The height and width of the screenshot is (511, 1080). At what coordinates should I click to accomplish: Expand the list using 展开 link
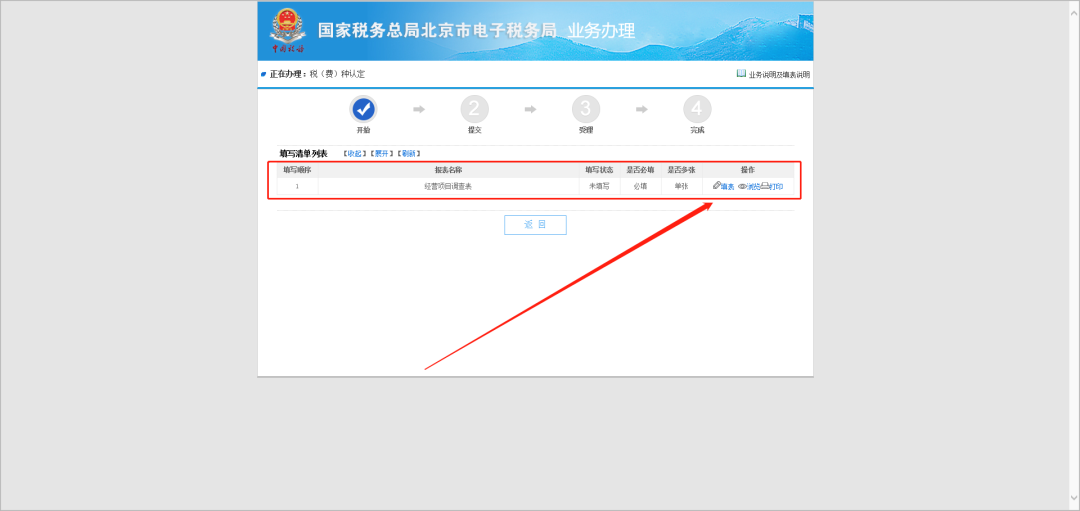382,154
